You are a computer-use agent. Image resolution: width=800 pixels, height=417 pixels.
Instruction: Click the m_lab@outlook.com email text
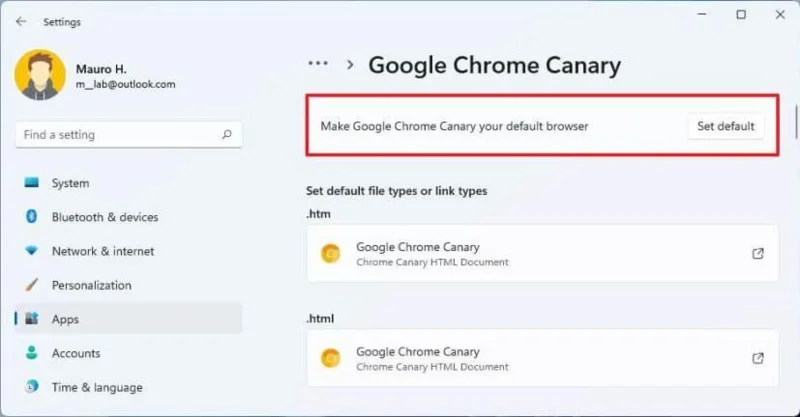pos(126,84)
